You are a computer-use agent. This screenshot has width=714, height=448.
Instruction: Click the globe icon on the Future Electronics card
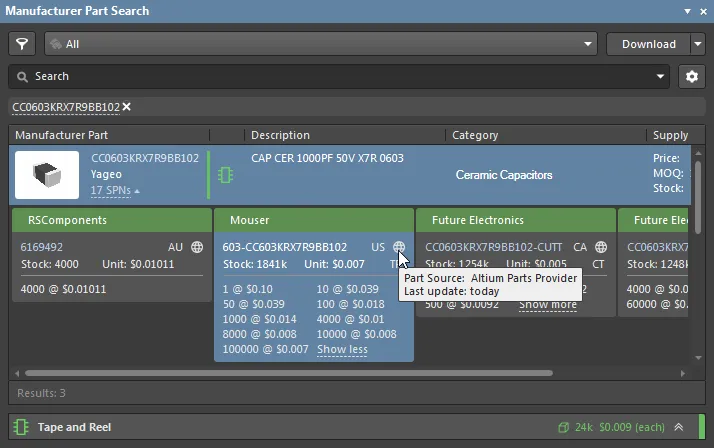tap(601, 247)
